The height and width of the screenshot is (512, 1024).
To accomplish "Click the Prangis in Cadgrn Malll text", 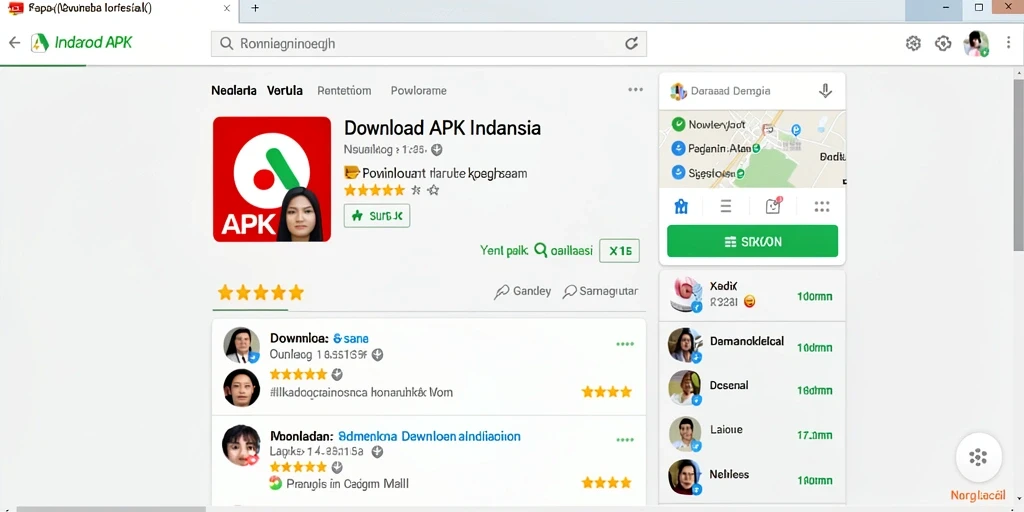I will coord(347,484).
